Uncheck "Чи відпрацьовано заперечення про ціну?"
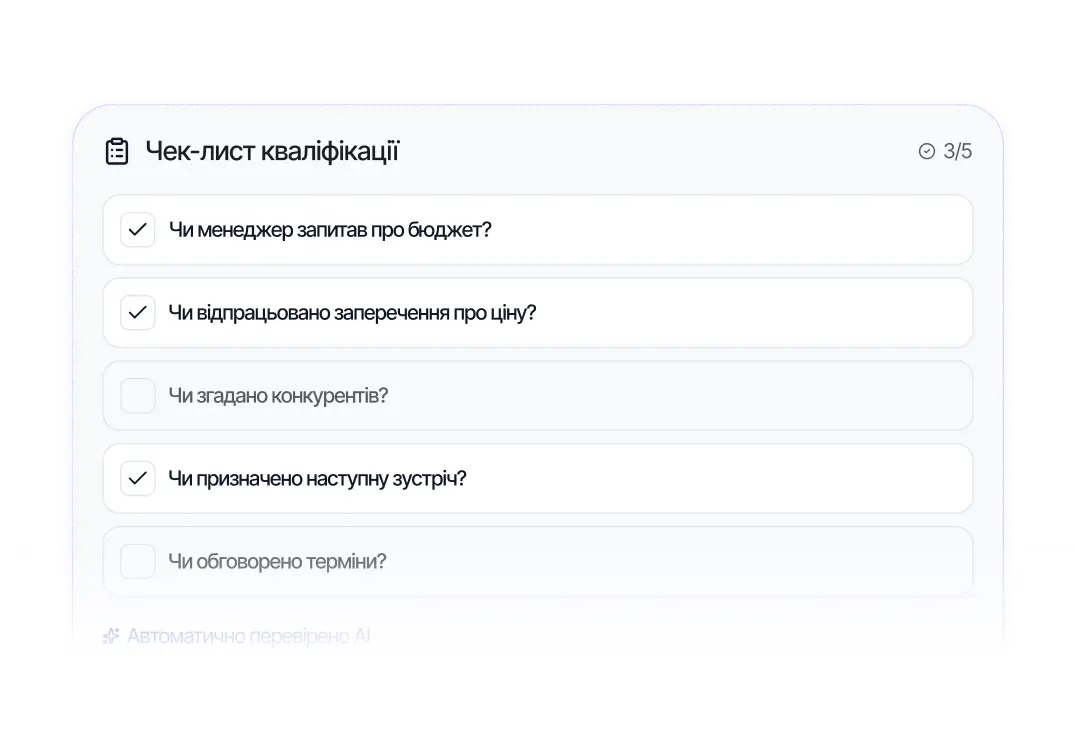 tap(137, 312)
